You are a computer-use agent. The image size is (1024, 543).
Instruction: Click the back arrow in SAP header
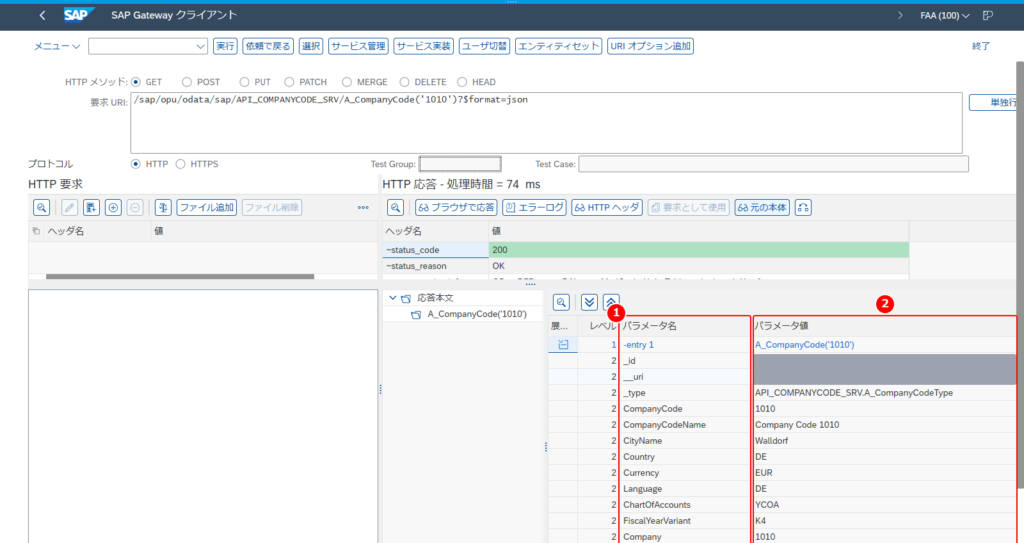[42, 15]
